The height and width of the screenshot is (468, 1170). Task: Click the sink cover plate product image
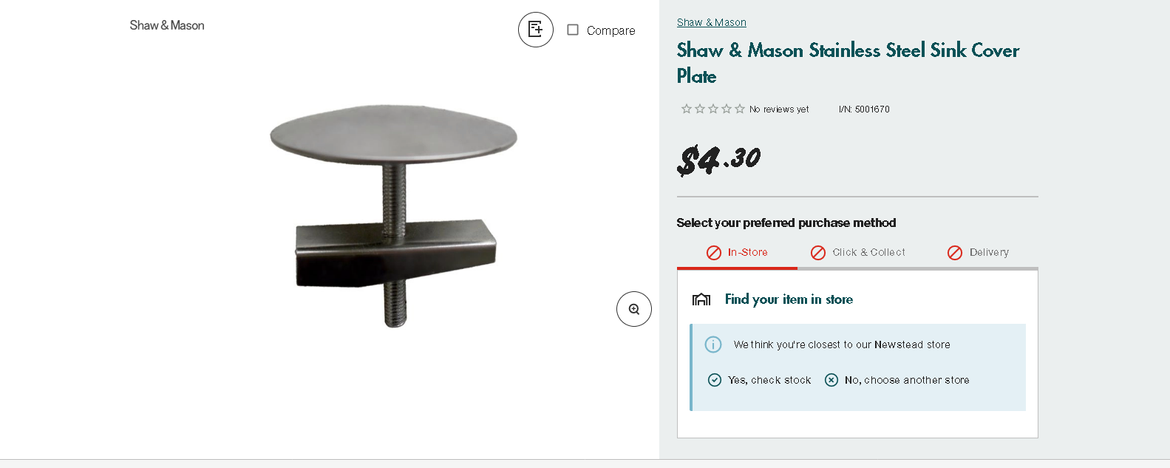point(393,213)
